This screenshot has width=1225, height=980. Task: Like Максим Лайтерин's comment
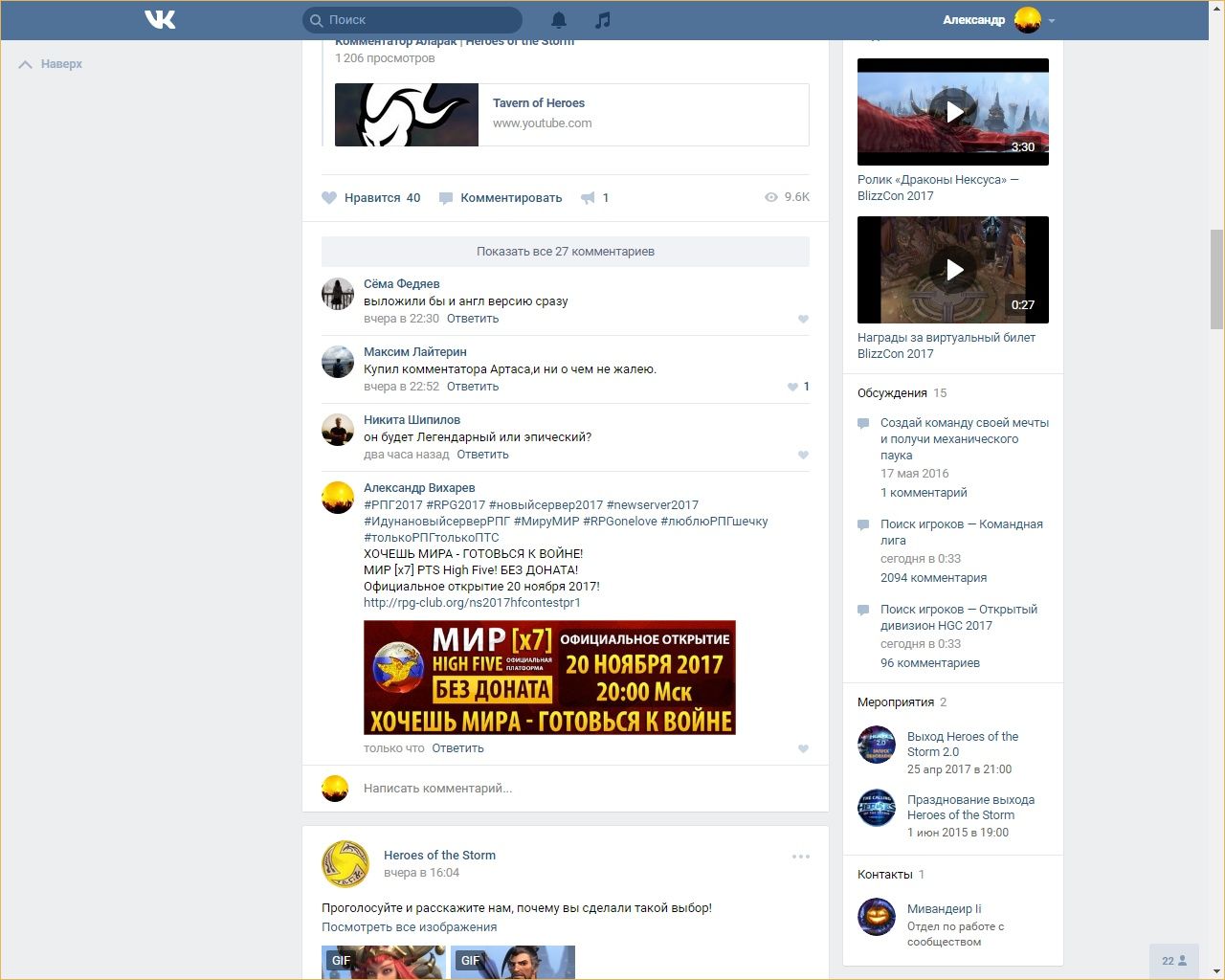pos(792,387)
